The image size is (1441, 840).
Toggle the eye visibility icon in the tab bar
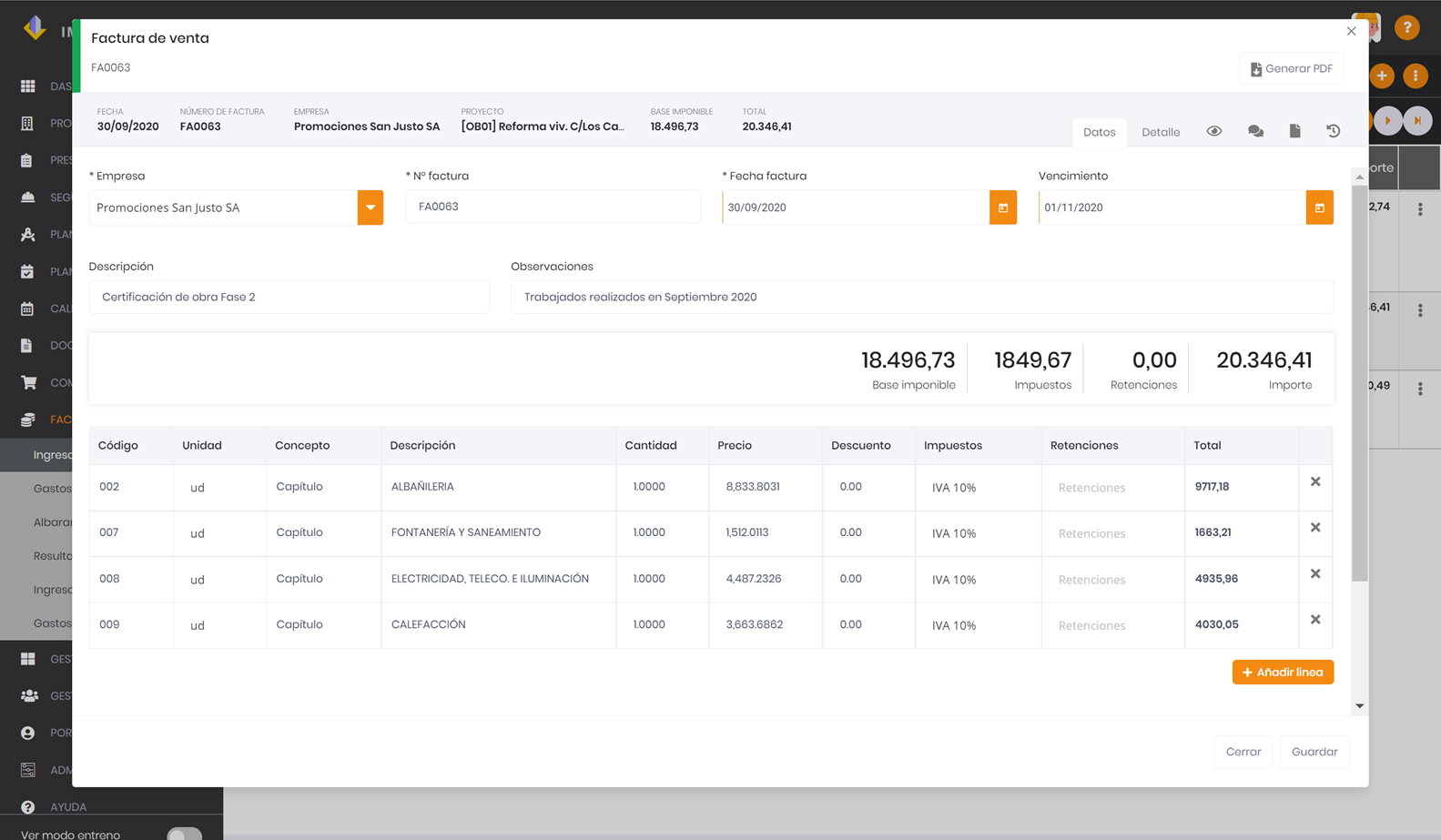pos(1214,131)
